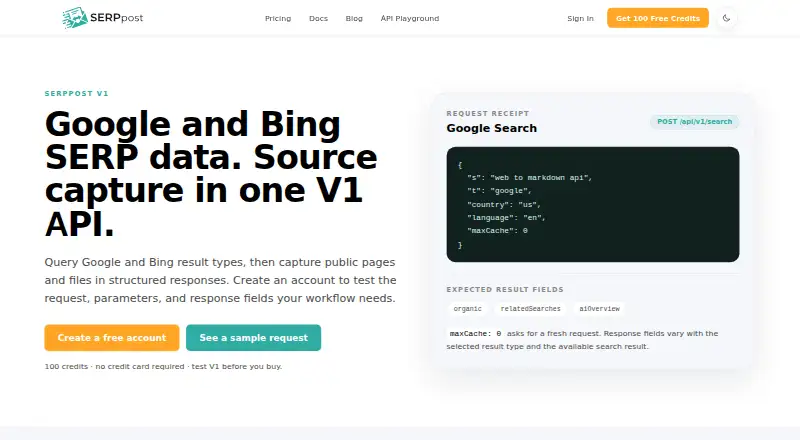Viewport: 800px width, 440px height.
Task: Click See a sample request button
Action: point(254,337)
